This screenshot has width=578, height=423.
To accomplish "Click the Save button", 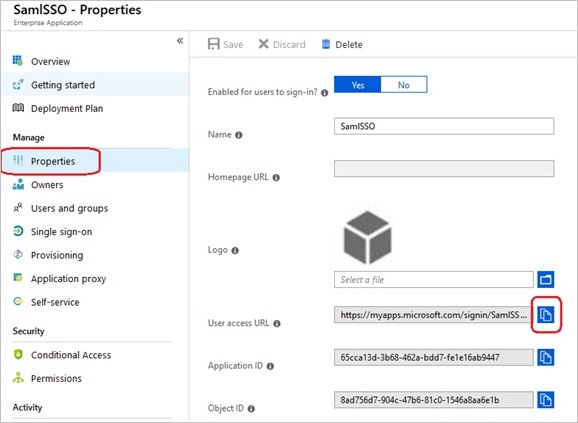I will coord(225,44).
